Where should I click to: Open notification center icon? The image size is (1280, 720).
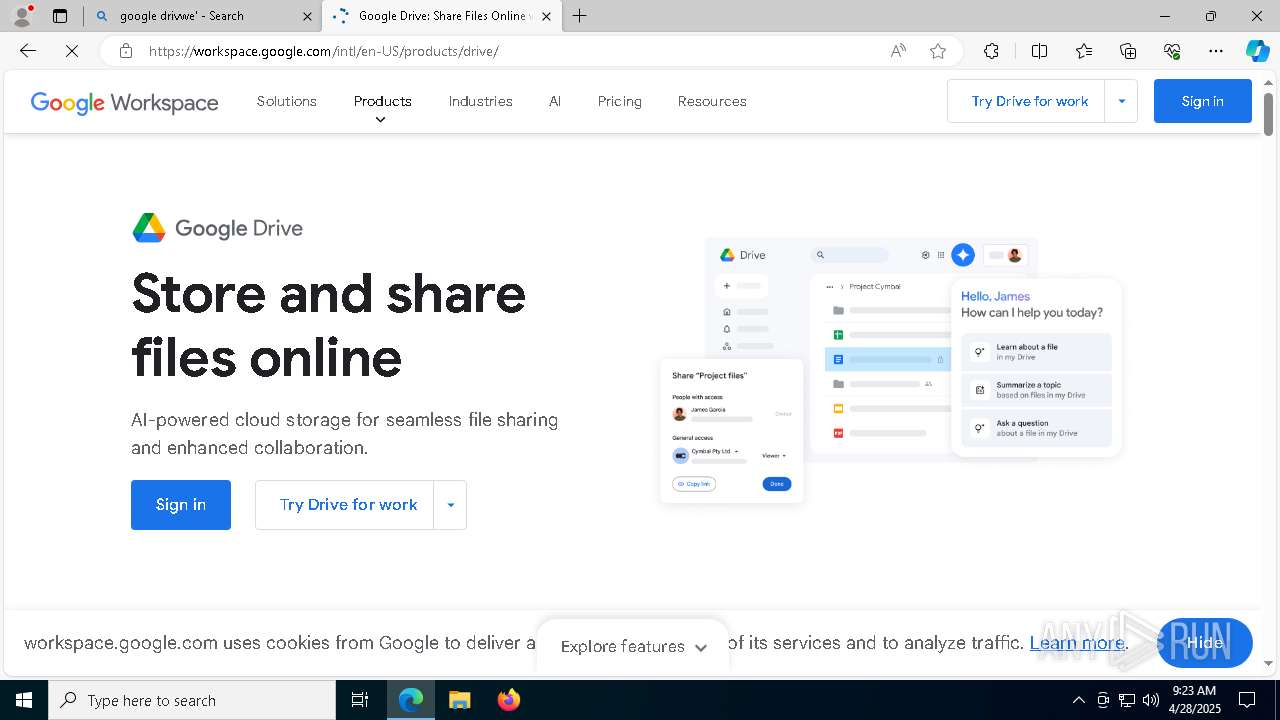(1247, 700)
